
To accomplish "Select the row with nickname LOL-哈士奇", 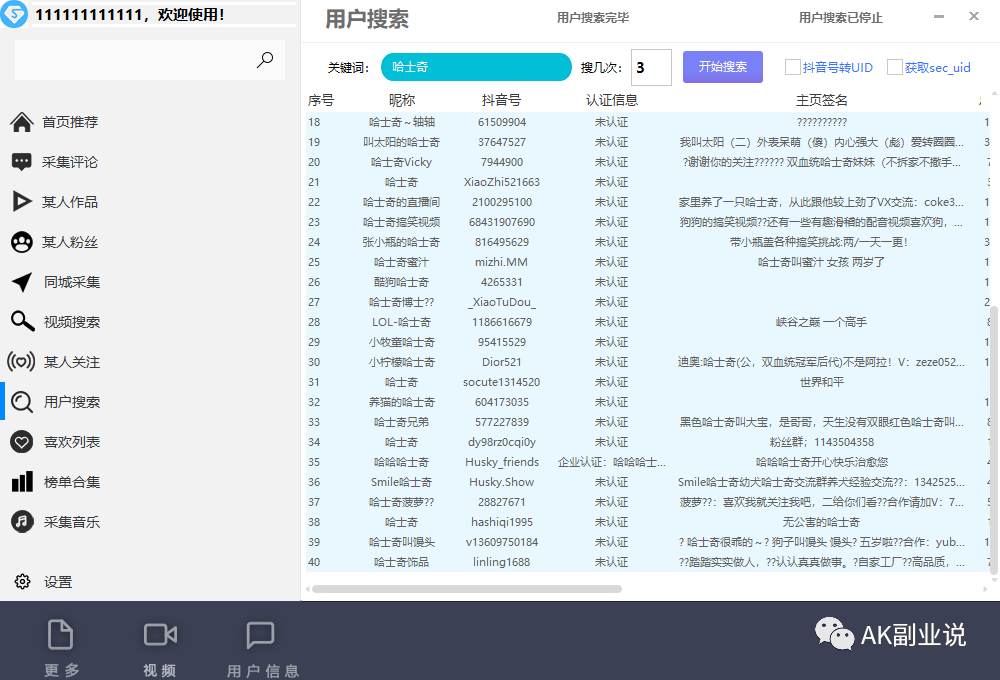I will coord(647,322).
